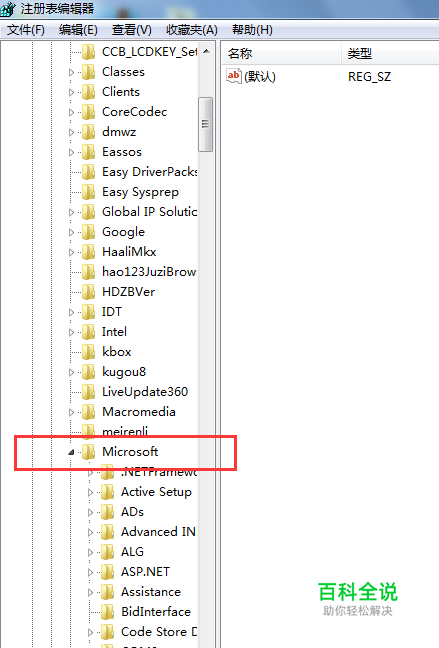This screenshot has width=439, height=648.
Task: Expand the Clients key
Action: pyautogui.click(x=71, y=92)
